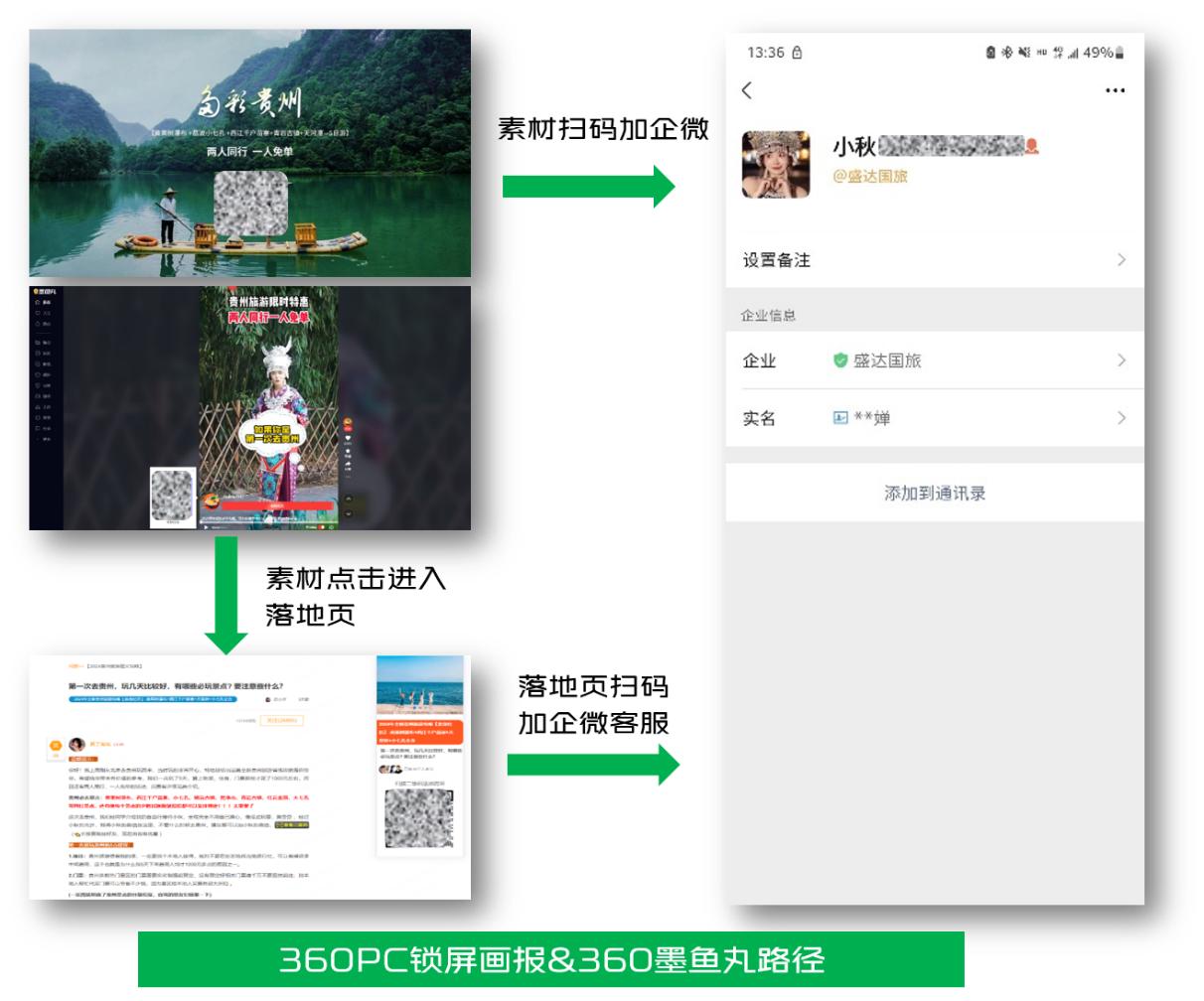Viewport: 1204px width, 1001px height.
Task: Click the beach photo on the landing page
Action: (x=419, y=685)
